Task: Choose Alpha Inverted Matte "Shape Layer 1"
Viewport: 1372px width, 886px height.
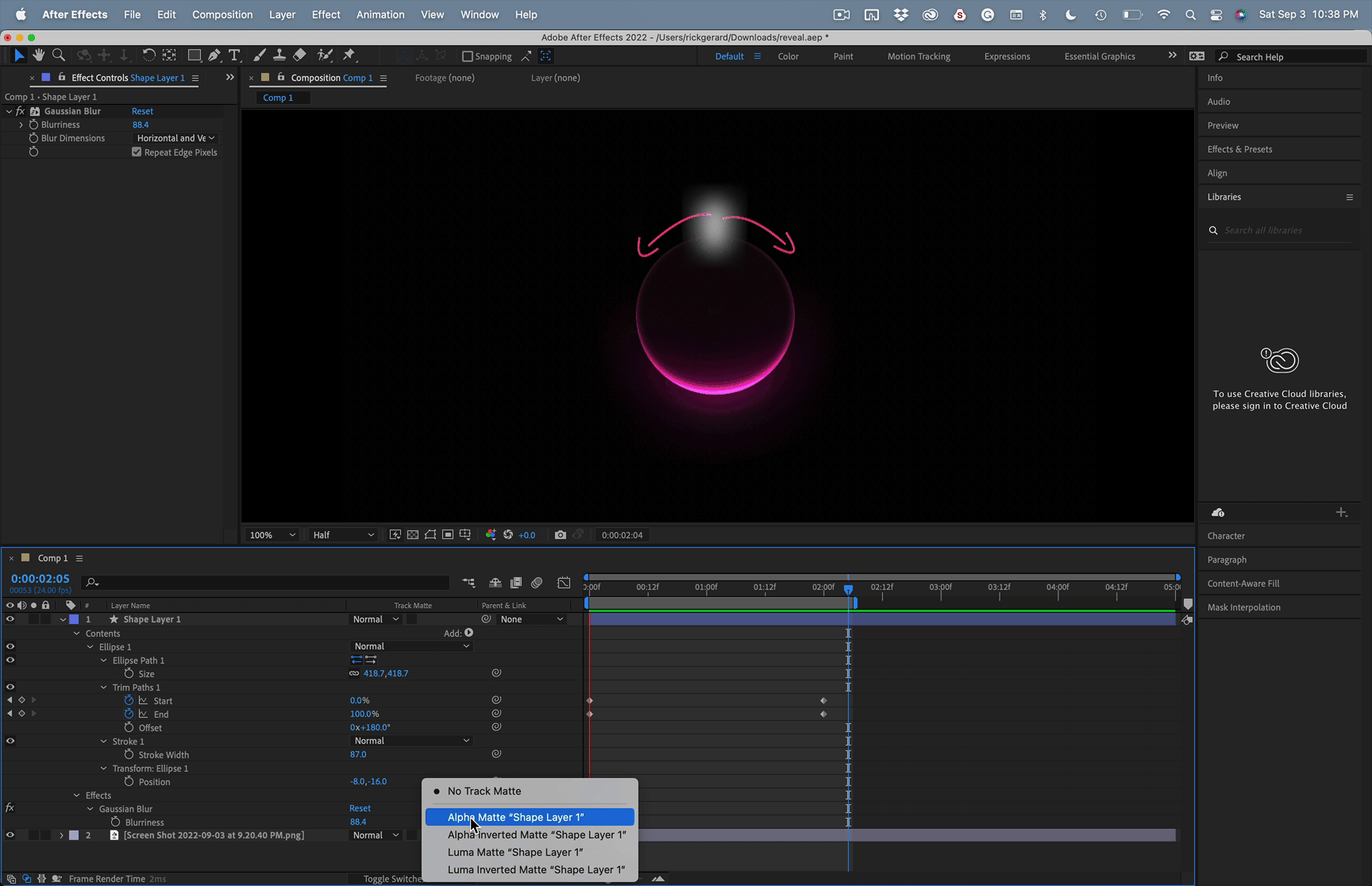Action: click(537, 834)
